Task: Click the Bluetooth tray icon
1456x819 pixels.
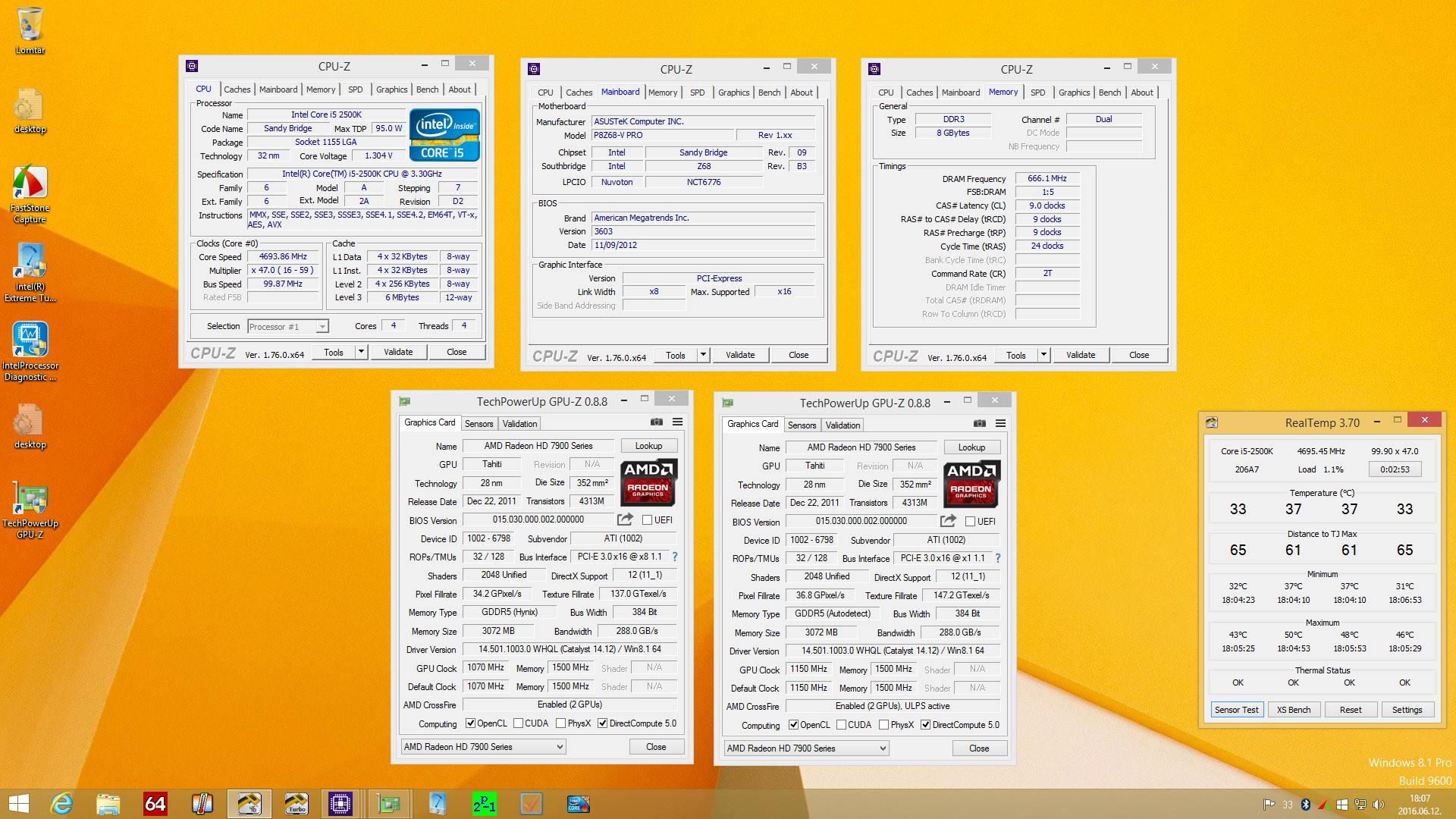Action: pos(1306,805)
